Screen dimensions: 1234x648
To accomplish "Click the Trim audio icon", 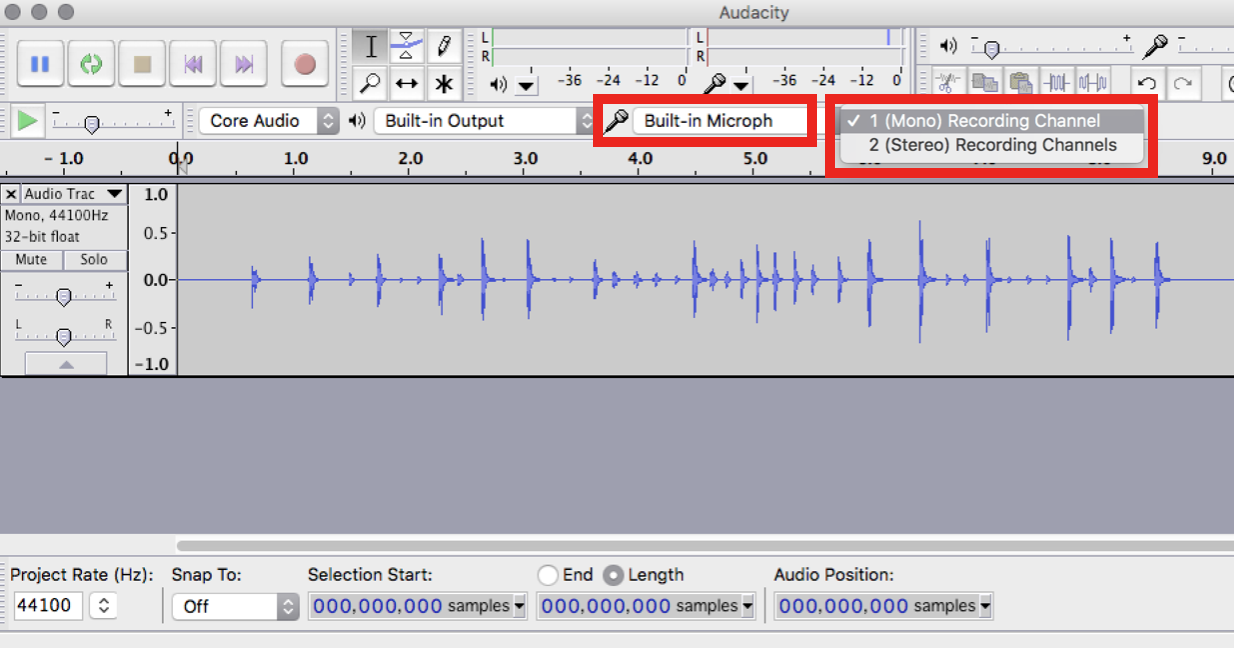I will 1056,83.
